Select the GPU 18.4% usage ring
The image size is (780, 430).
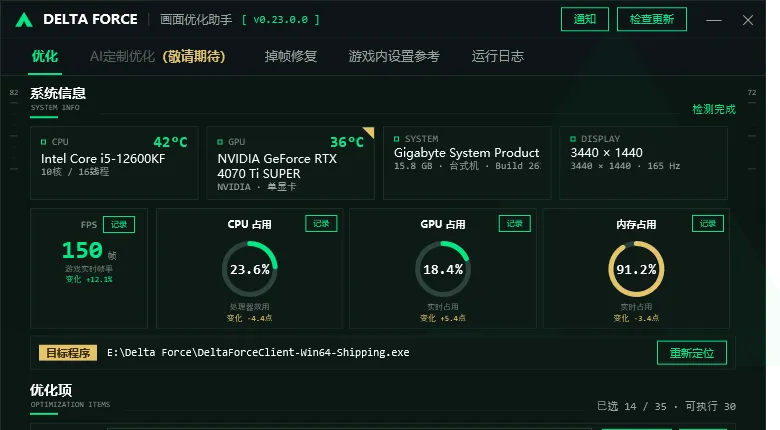pos(443,269)
